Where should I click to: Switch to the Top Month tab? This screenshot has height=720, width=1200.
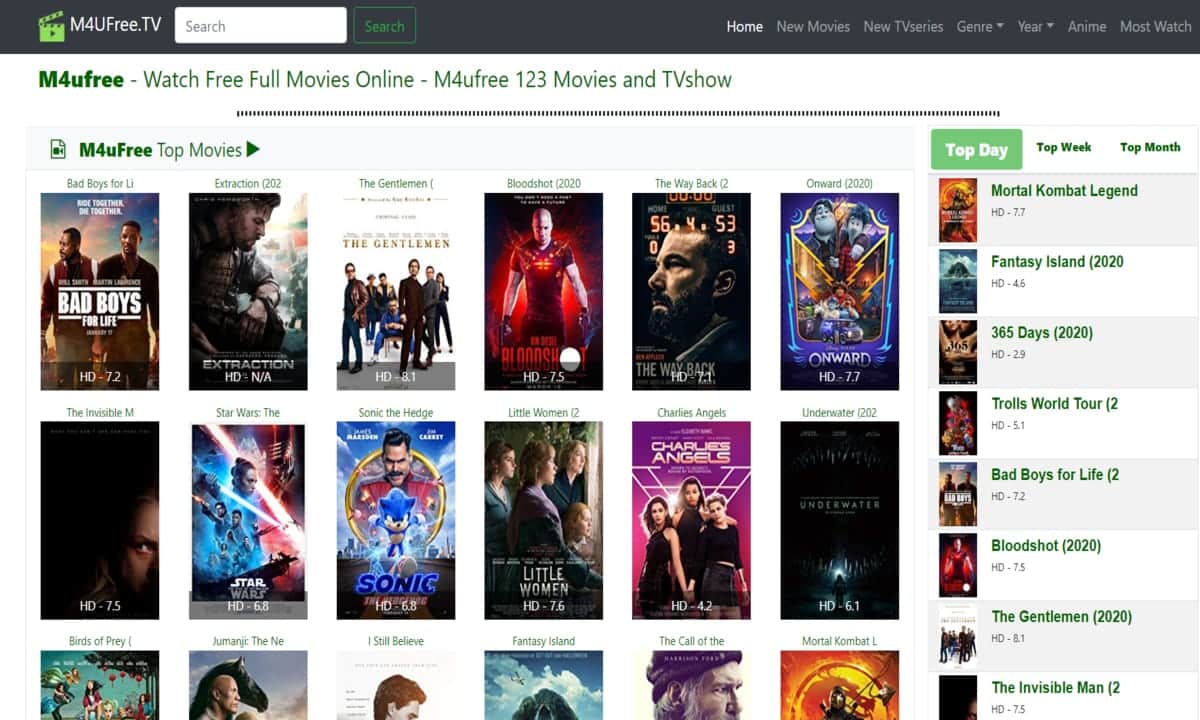pyautogui.click(x=1149, y=148)
